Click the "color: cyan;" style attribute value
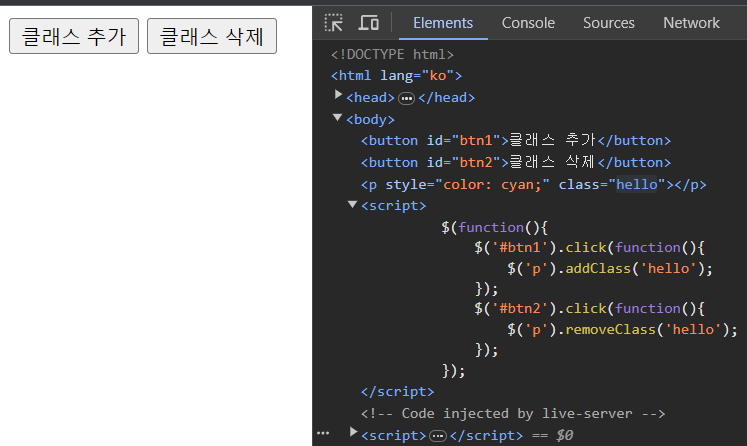Screen dimensions: 747x446 pos(493,184)
